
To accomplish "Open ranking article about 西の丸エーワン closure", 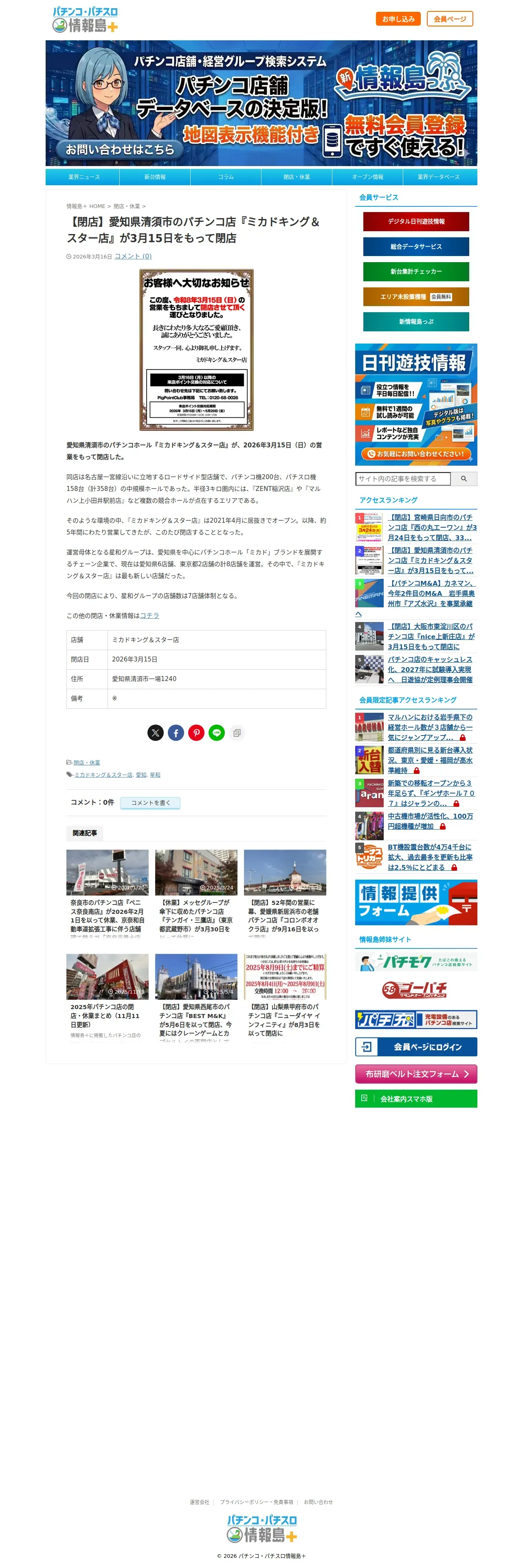I will click(x=432, y=527).
